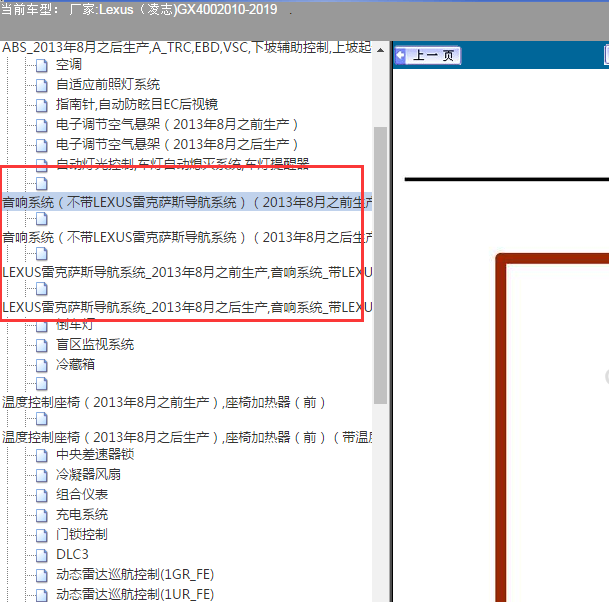Click the page icon beside 冷藏箱
The image size is (609, 602).
pyautogui.click(x=42, y=365)
